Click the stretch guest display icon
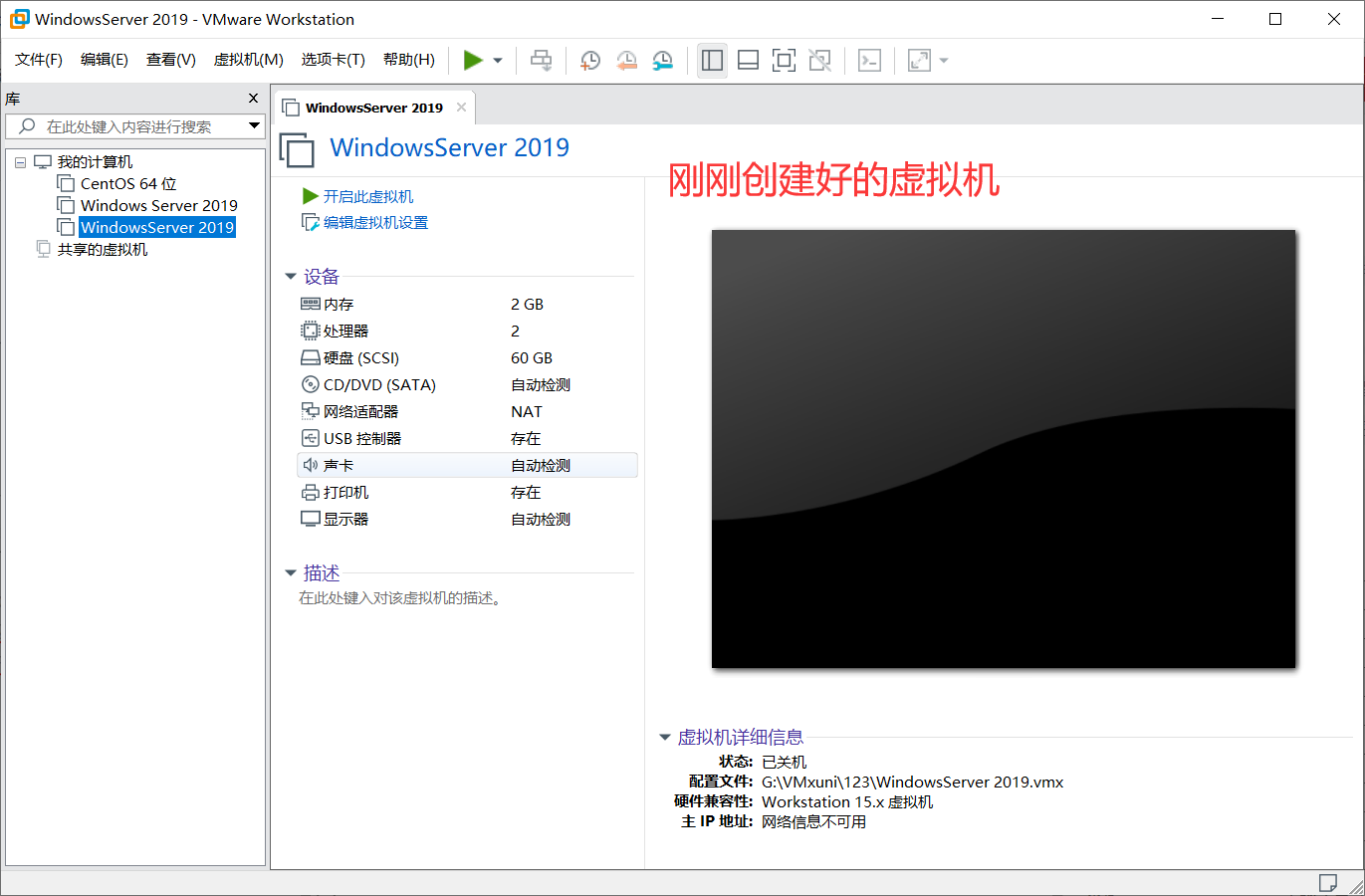 pyautogui.click(x=919, y=61)
